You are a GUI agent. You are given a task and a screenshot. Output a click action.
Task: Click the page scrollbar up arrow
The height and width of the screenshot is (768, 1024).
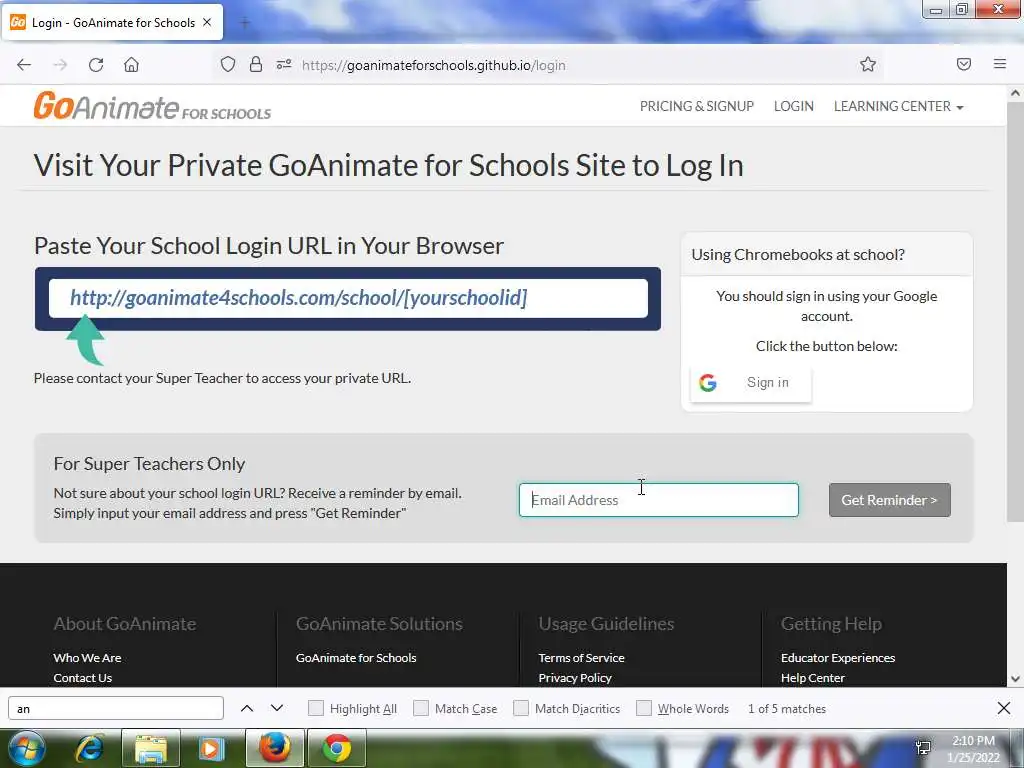click(x=1015, y=93)
